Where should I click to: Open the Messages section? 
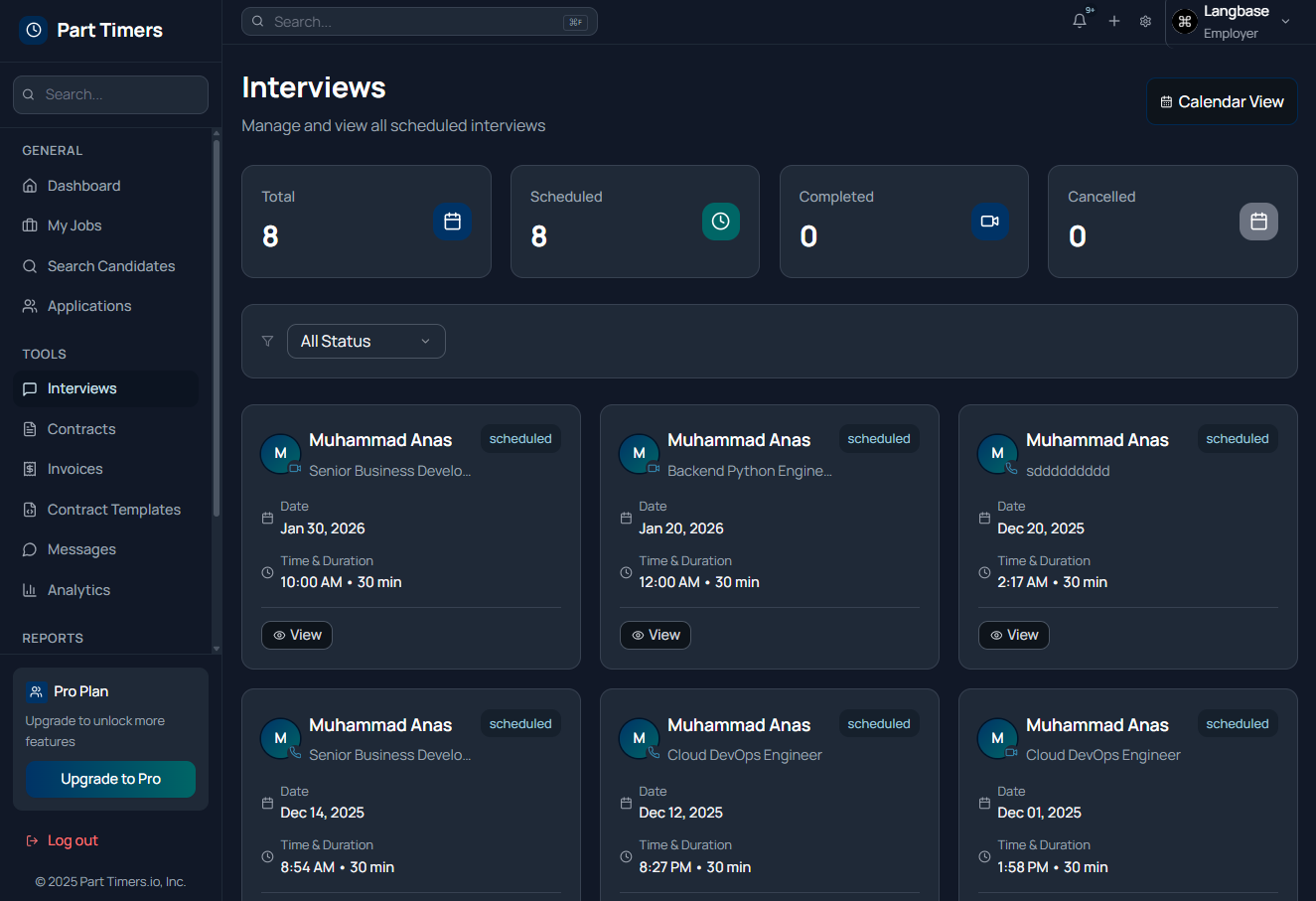point(82,548)
